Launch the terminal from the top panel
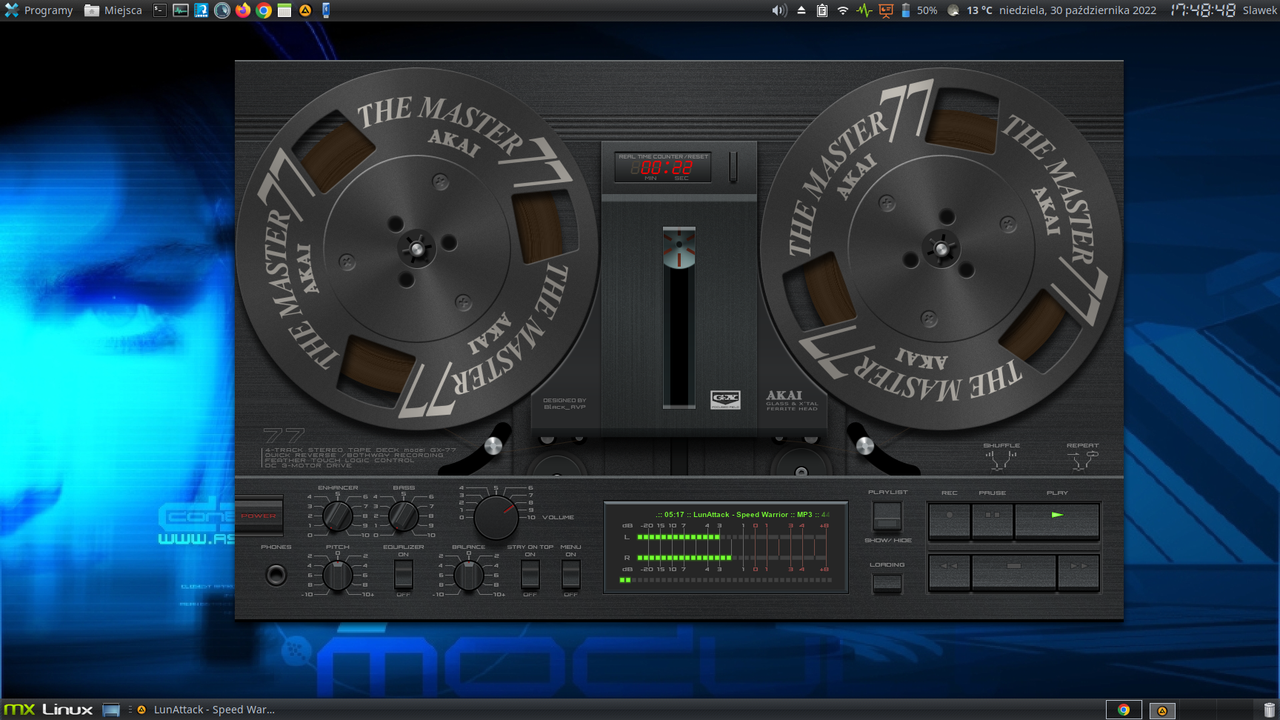The height and width of the screenshot is (720, 1280). (159, 10)
